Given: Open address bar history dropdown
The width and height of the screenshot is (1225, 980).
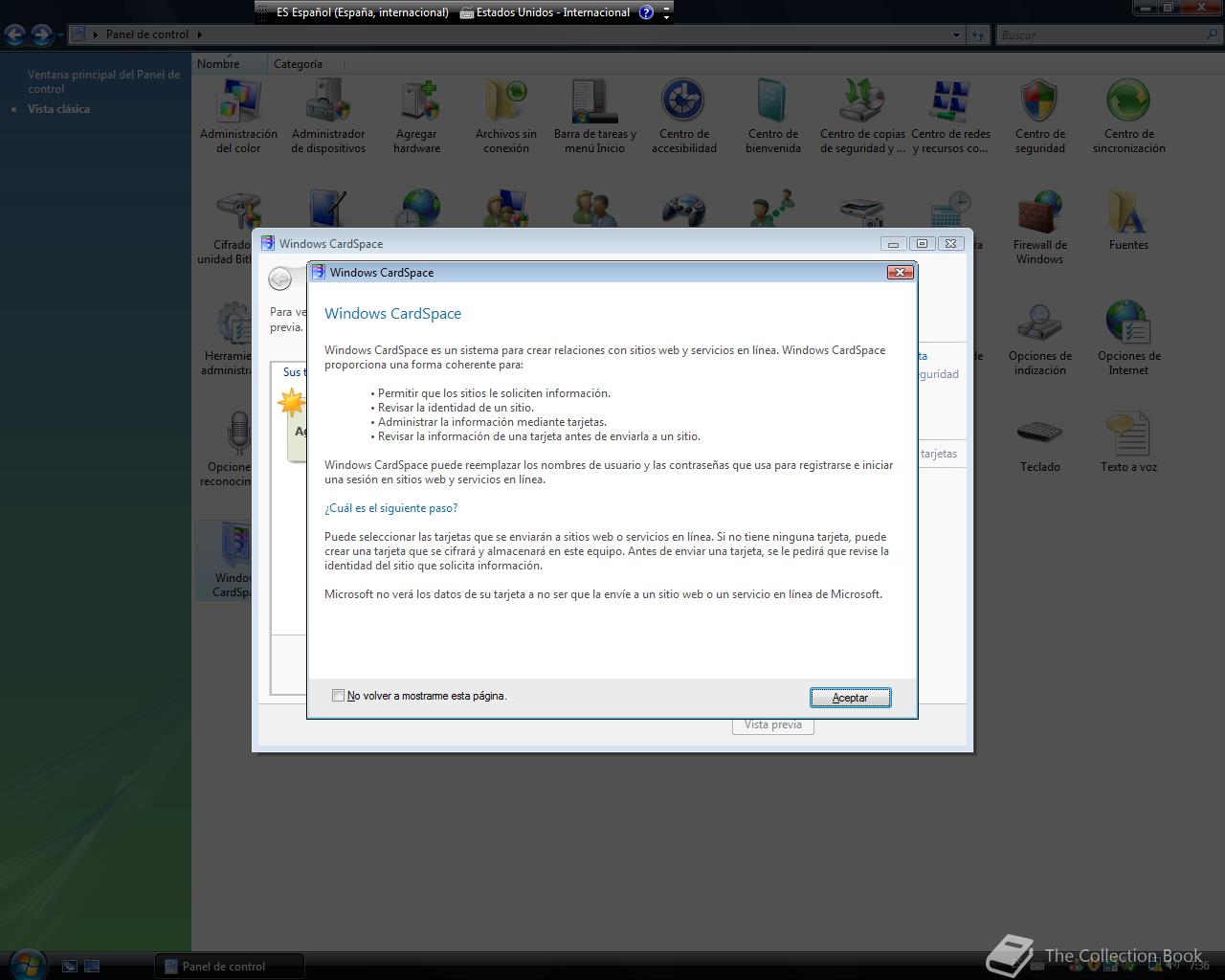Looking at the screenshot, I should point(956,34).
